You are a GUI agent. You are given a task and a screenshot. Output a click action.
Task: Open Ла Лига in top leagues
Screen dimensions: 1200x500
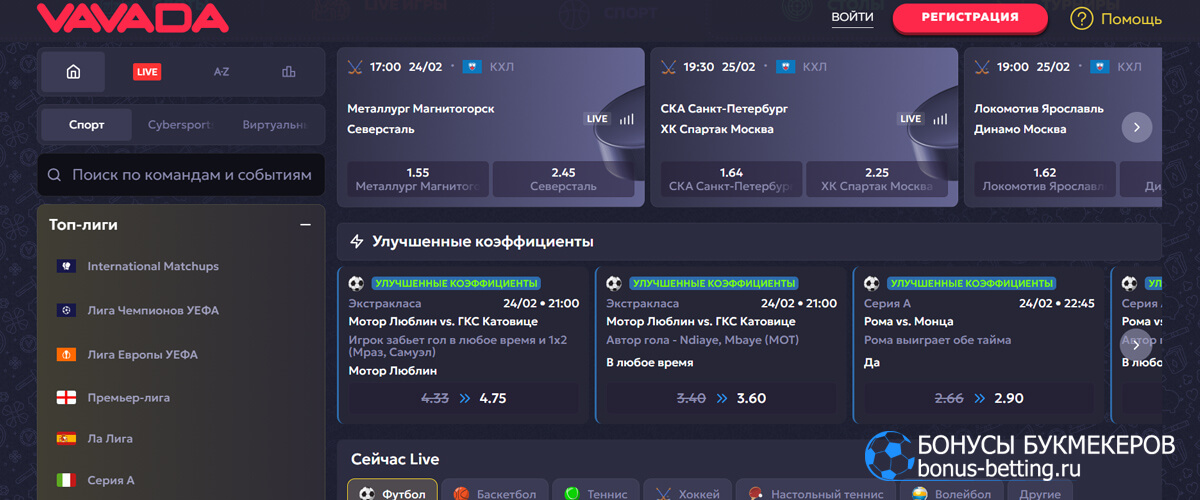110,438
